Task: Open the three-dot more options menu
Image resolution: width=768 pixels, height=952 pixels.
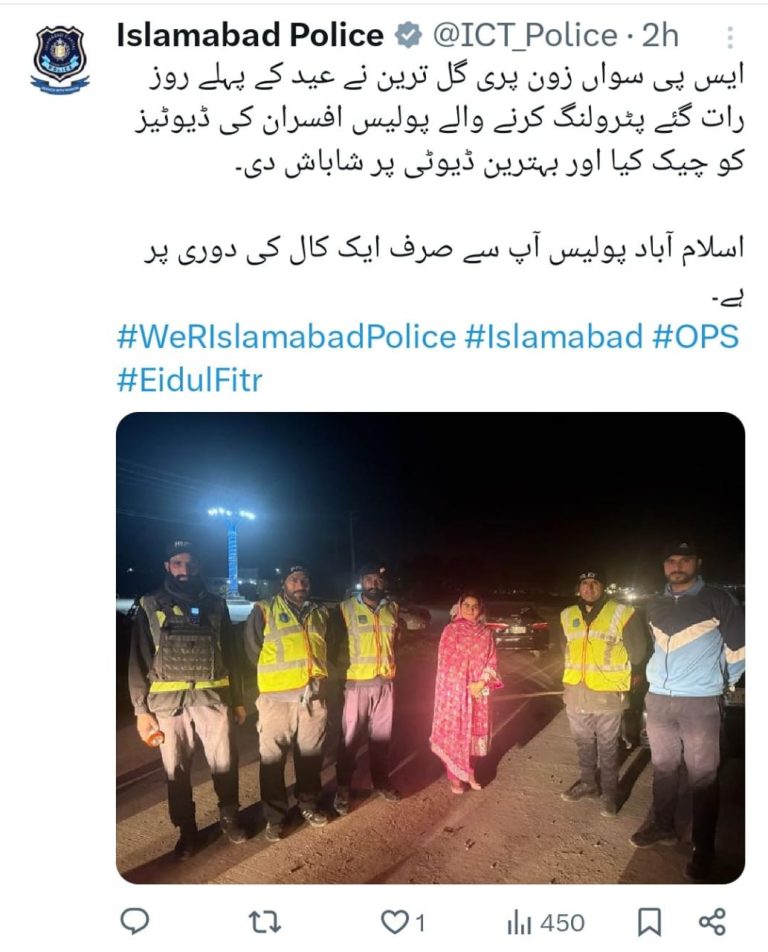Action: pos(730,37)
